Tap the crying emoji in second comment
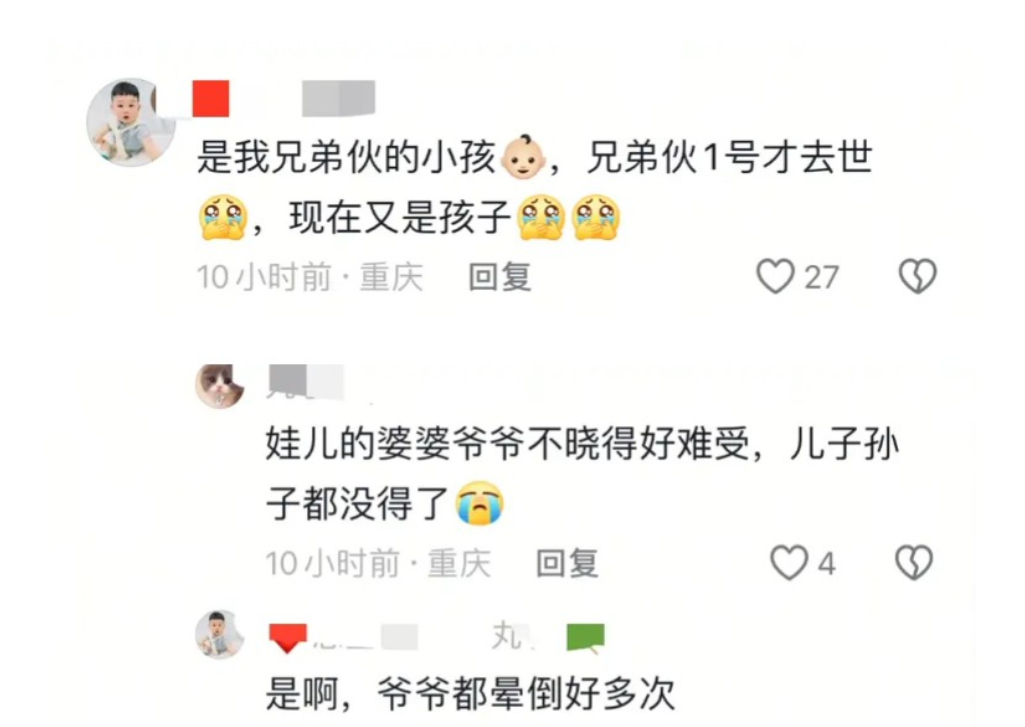Screen dimensions: 1025x727 [480, 503]
